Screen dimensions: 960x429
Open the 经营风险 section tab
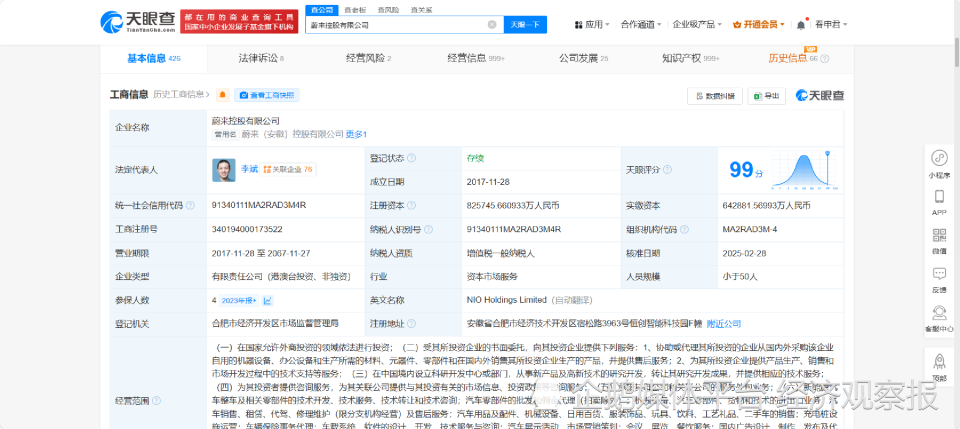(369, 58)
